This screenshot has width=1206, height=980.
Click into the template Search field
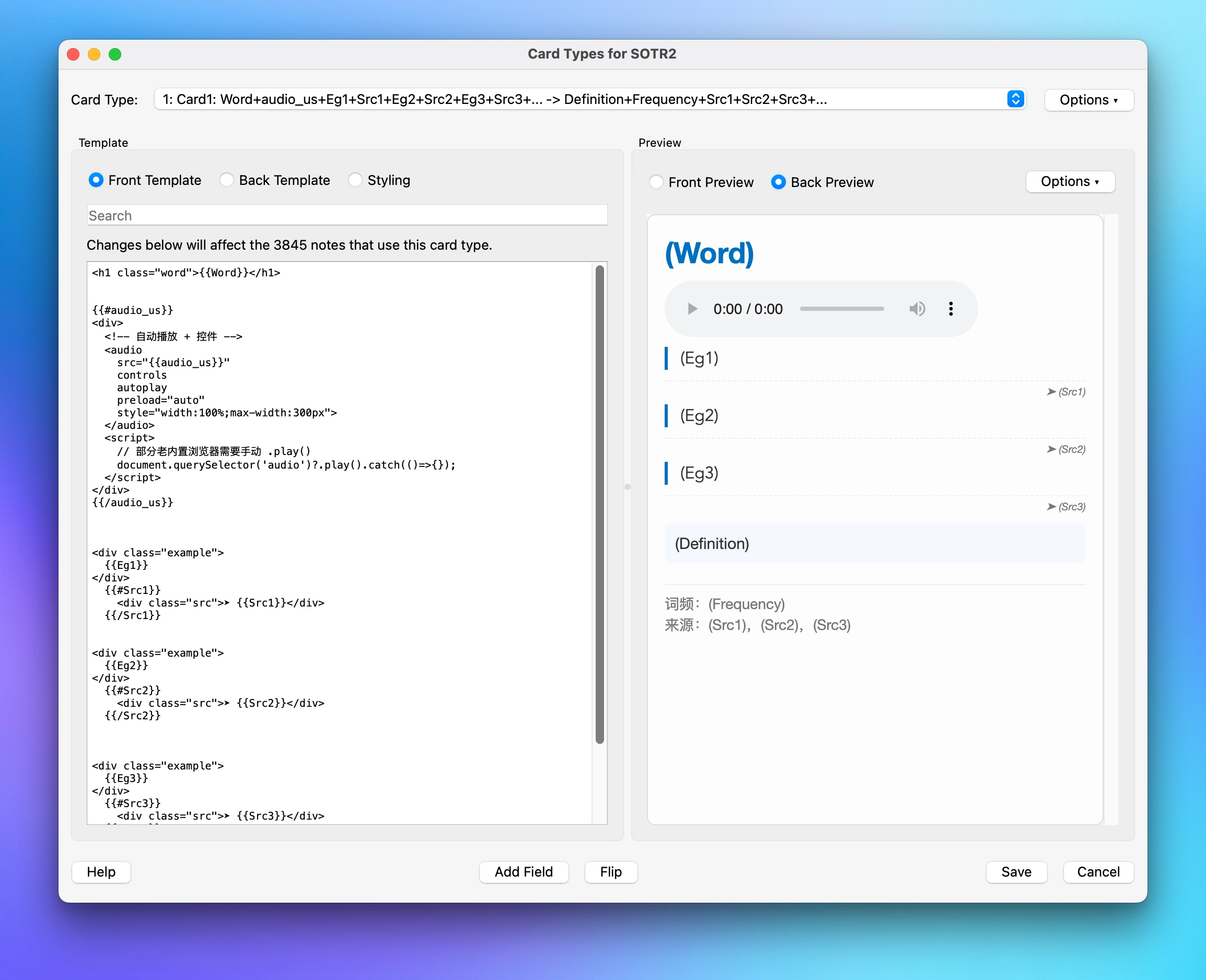(x=346, y=216)
